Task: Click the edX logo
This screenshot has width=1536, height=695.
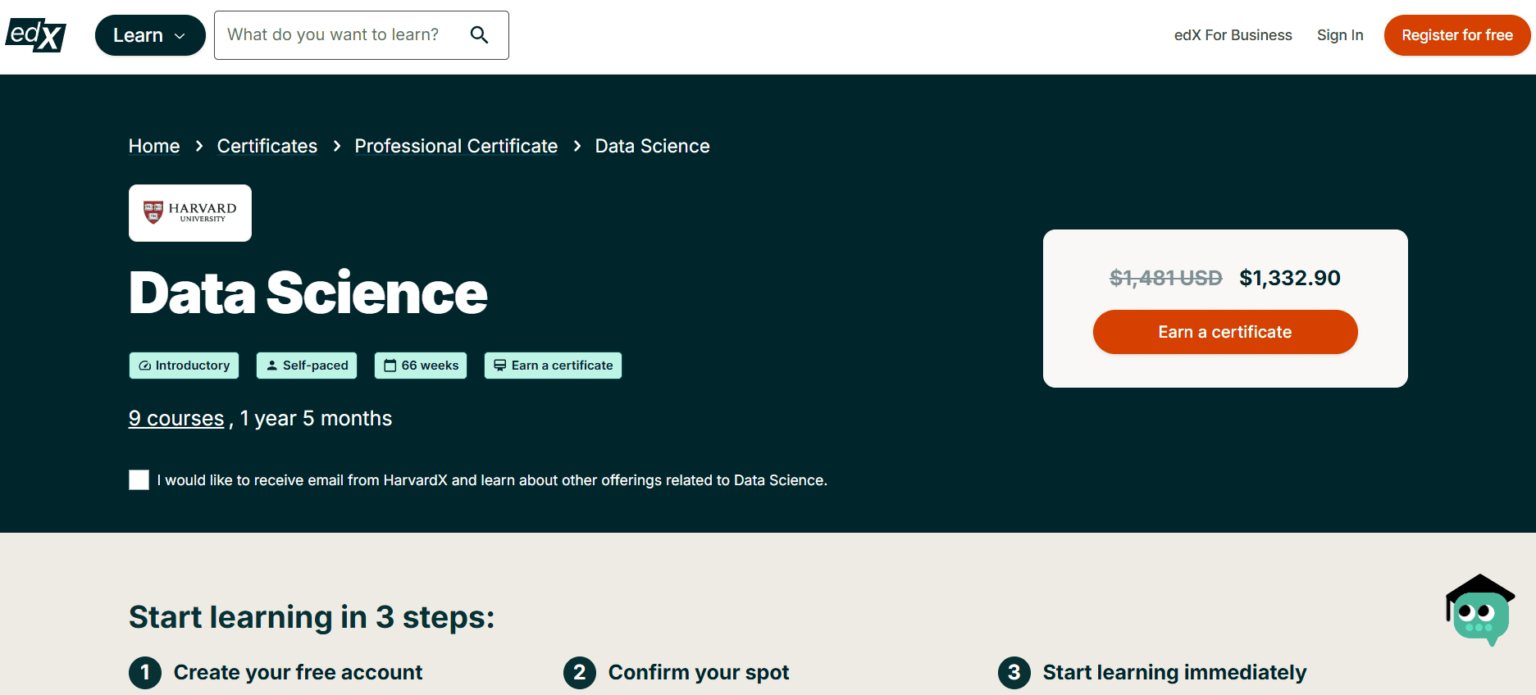Action: point(35,35)
